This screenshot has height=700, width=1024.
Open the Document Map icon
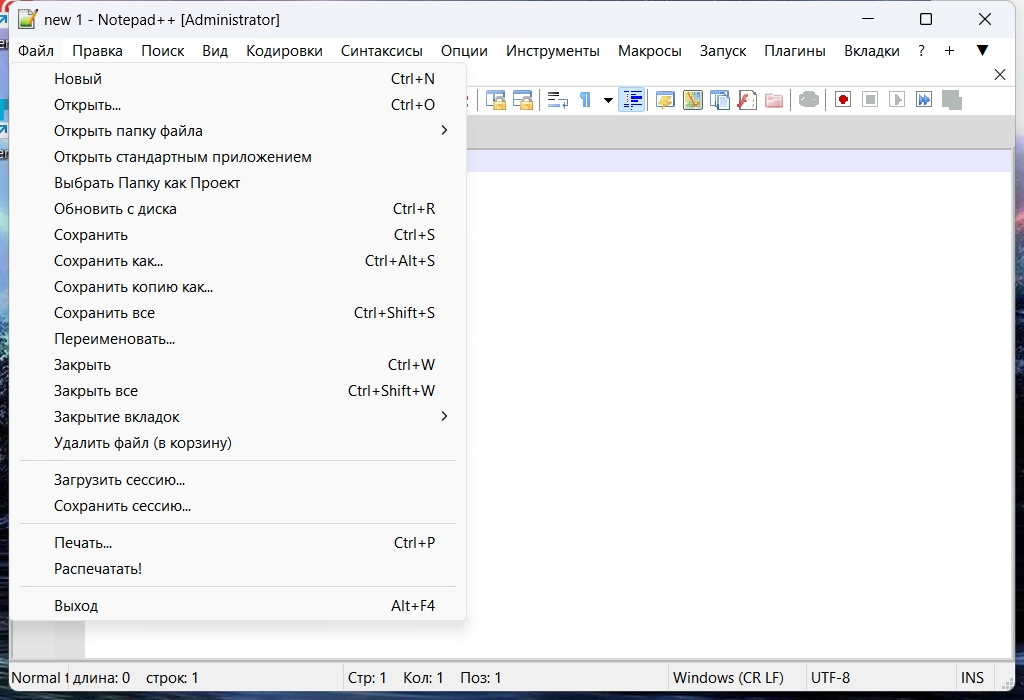pos(692,100)
